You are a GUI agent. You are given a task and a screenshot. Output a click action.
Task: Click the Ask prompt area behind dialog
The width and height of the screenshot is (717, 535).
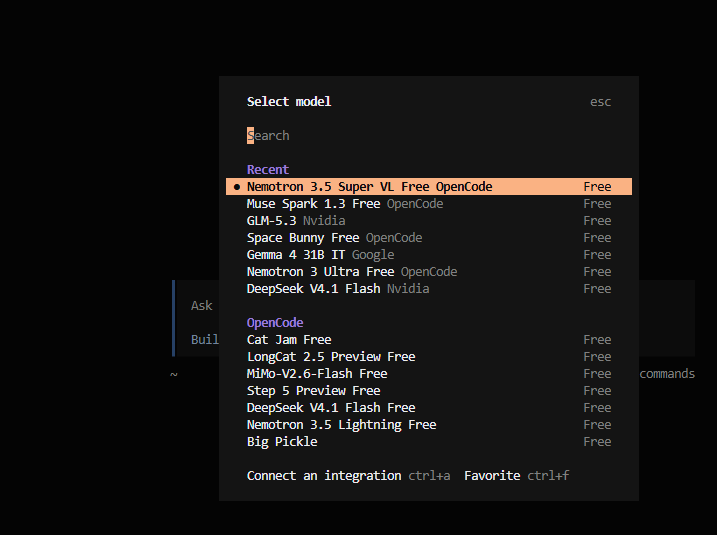tap(201, 305)
